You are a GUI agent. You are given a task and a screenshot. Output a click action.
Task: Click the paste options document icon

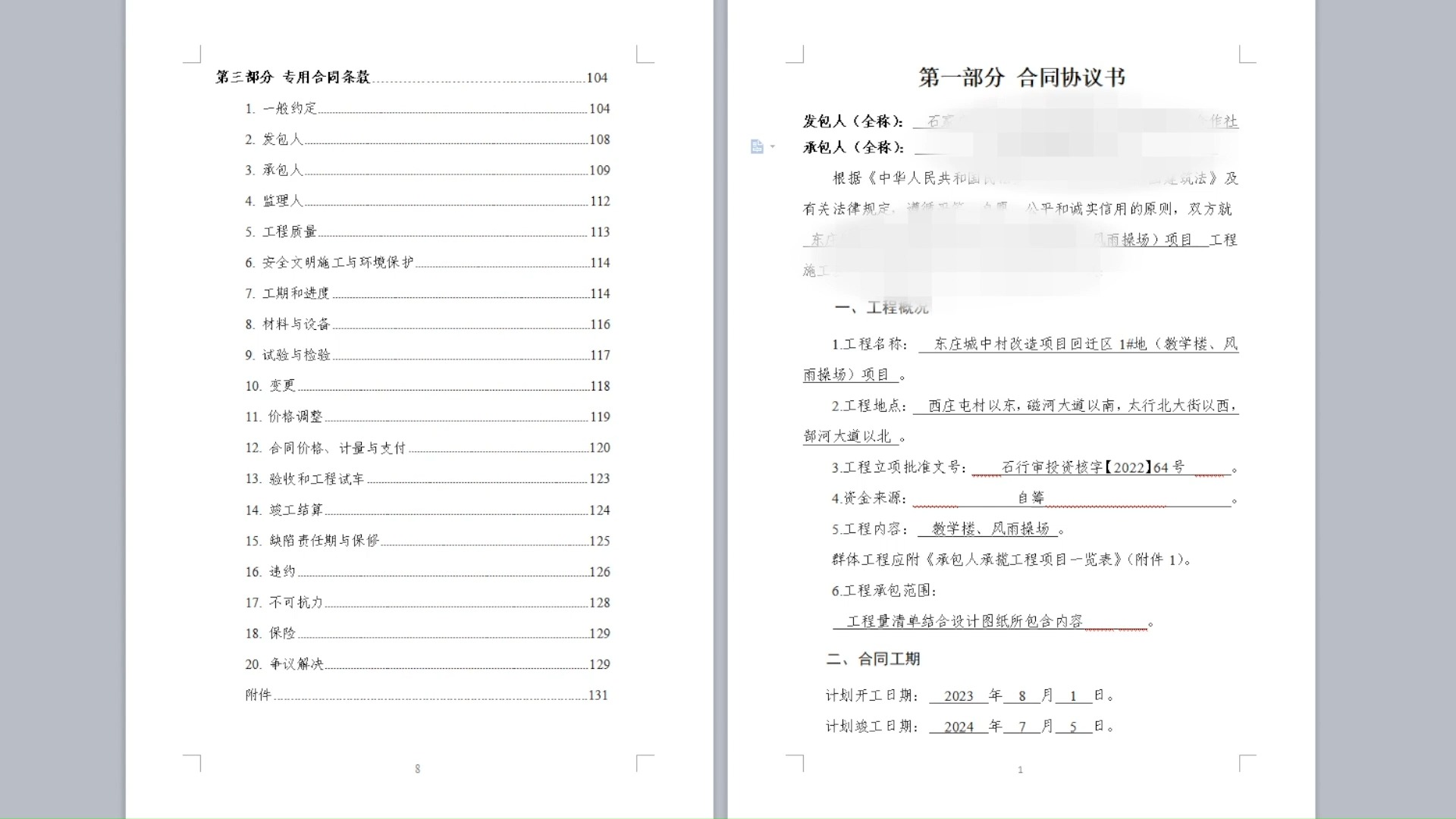[757, 146]
